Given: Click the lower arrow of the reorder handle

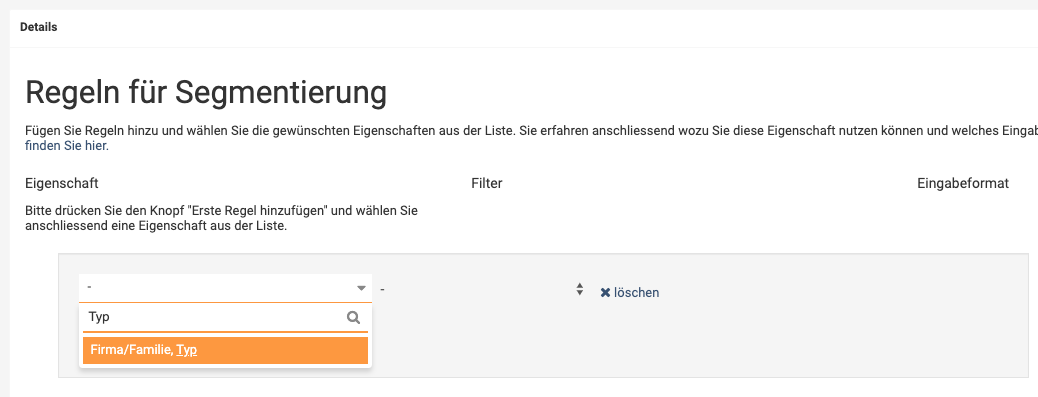Looking at the screenshot, I should pyautogui.click(x=579, y=293).
